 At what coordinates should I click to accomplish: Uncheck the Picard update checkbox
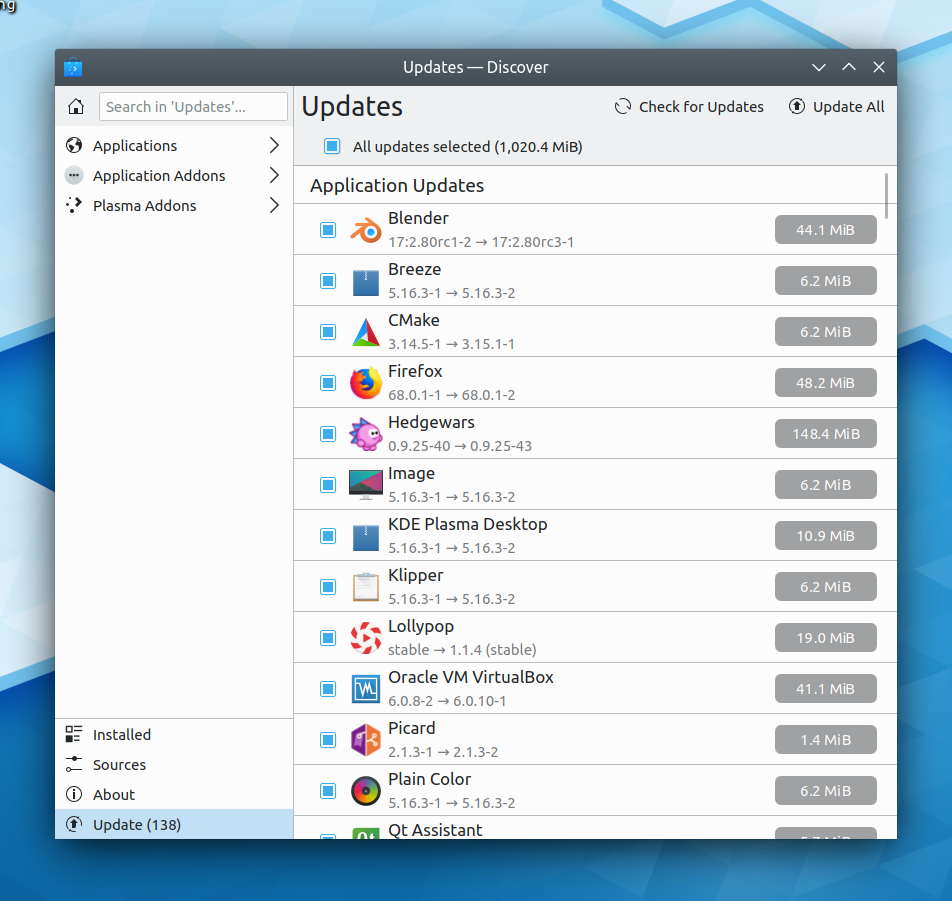tap(328, 740)
